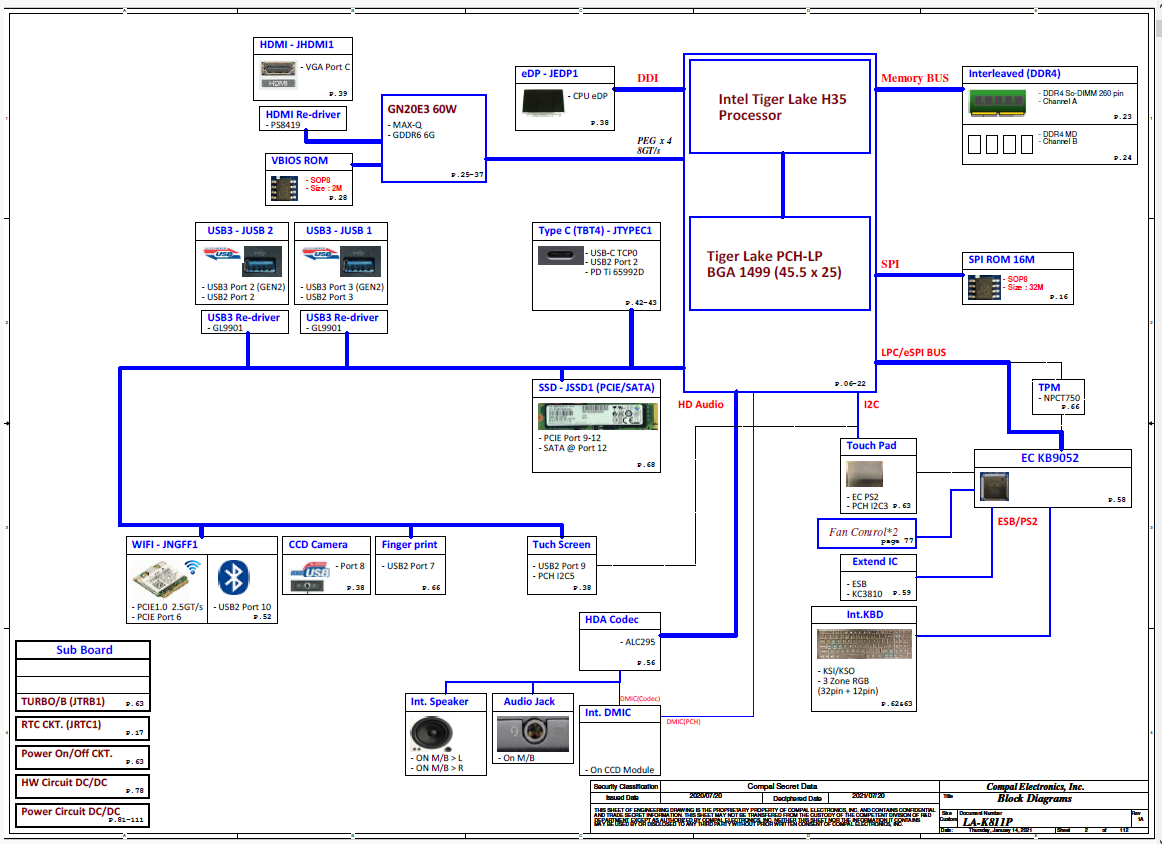Click the LPC/eSPI BUS label

(x=913, y=353)
